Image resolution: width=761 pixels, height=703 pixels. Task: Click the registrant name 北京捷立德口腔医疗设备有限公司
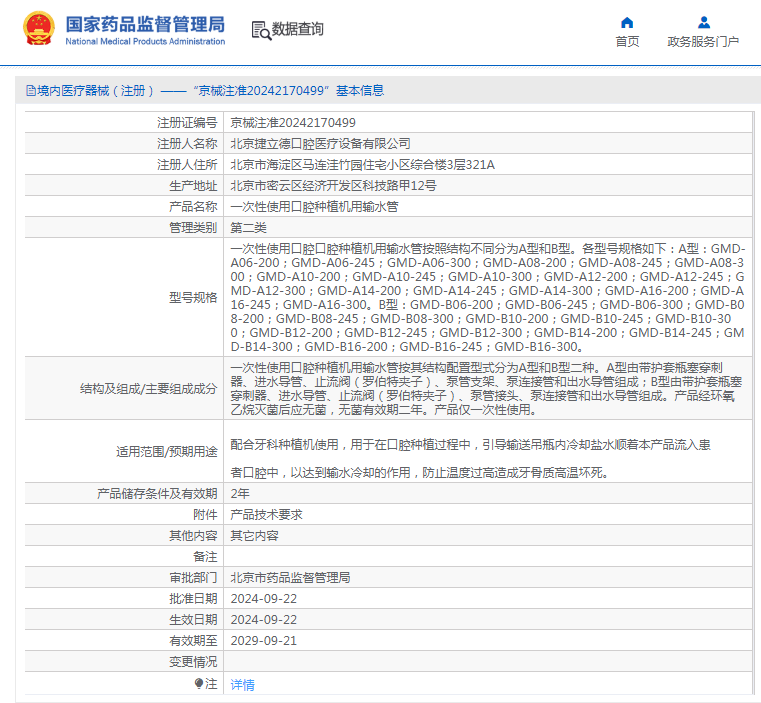[320, 143]
